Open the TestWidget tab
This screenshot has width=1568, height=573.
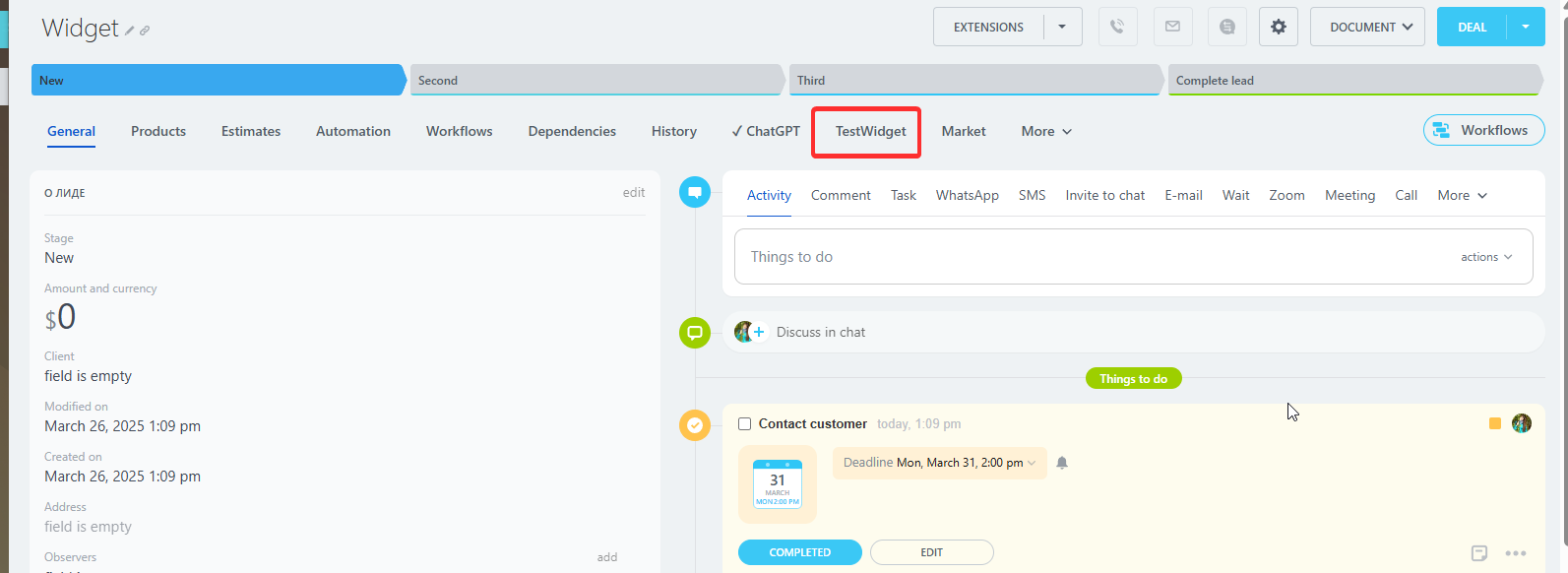click(871, 131)
